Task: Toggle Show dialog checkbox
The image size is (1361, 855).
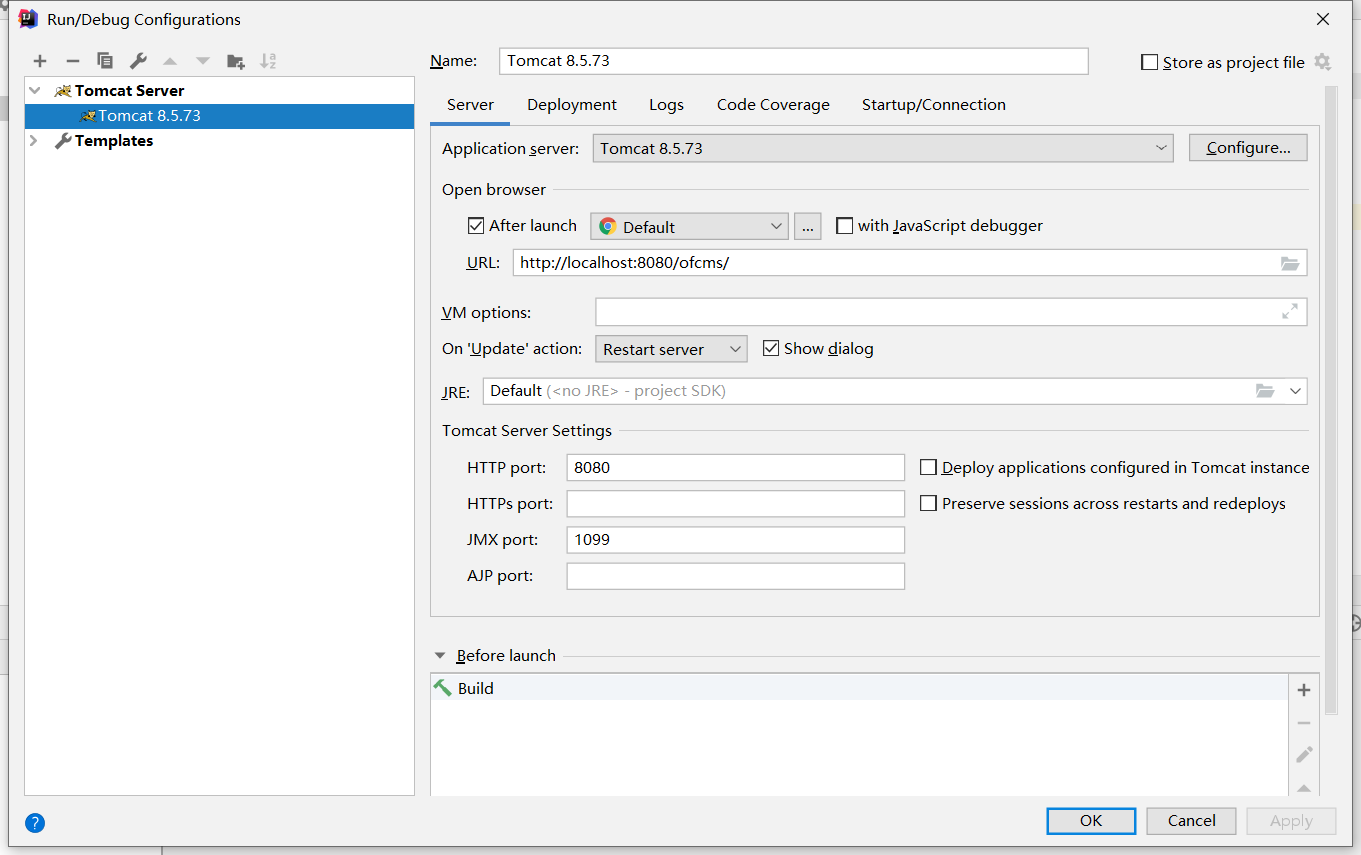Action: (771, 348)
